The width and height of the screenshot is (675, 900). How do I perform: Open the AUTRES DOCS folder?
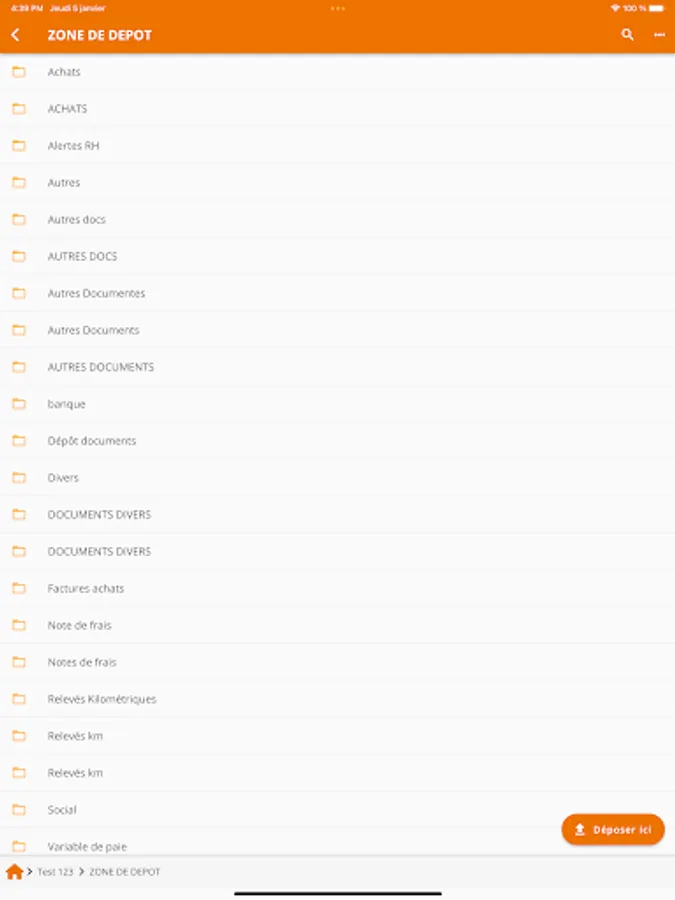338,257
